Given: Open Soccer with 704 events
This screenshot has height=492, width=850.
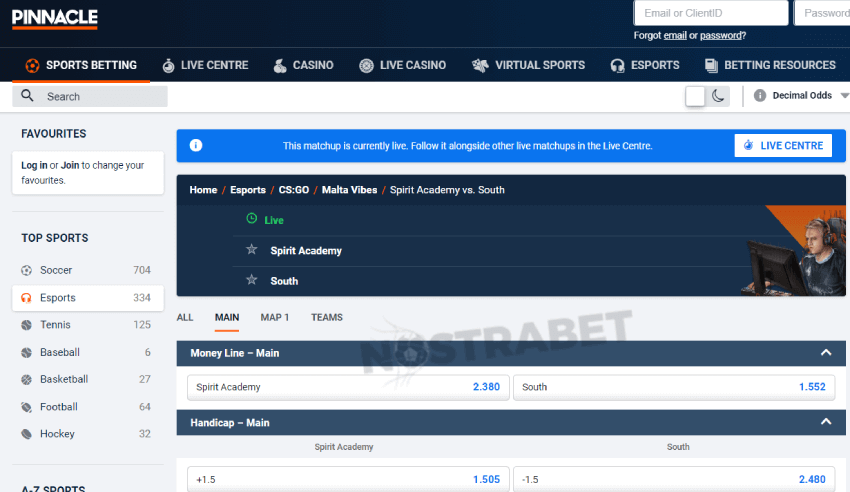Looking at the screenshot, I should click(88, 270).
